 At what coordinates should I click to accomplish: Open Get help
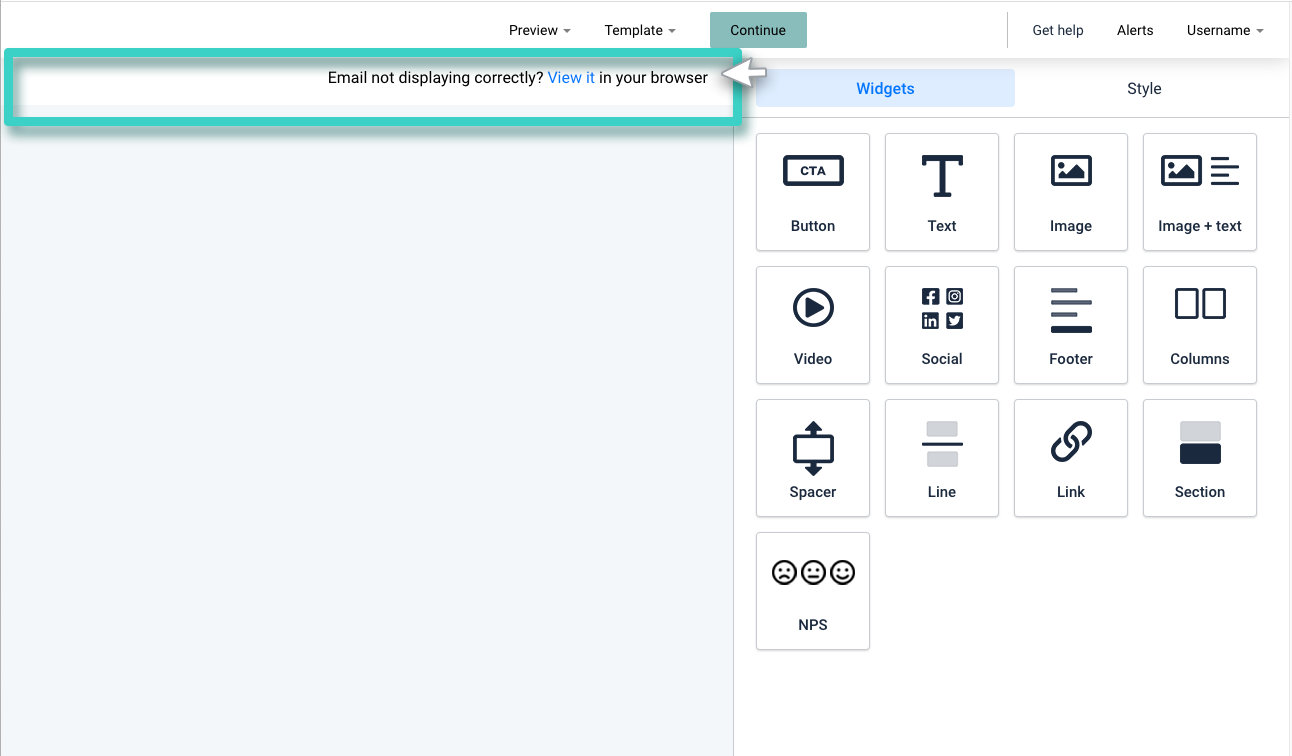[1058, 30]
